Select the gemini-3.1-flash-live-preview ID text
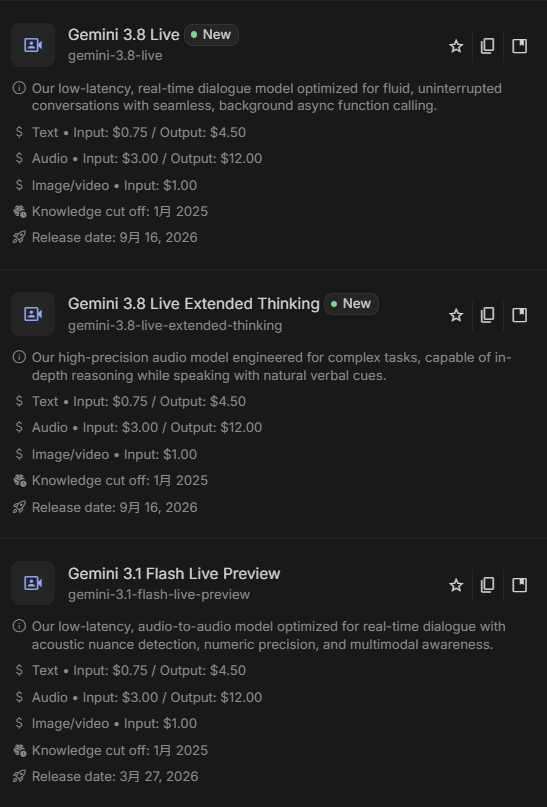This screenshot has width=547, height=807. [x=159, y=594]
